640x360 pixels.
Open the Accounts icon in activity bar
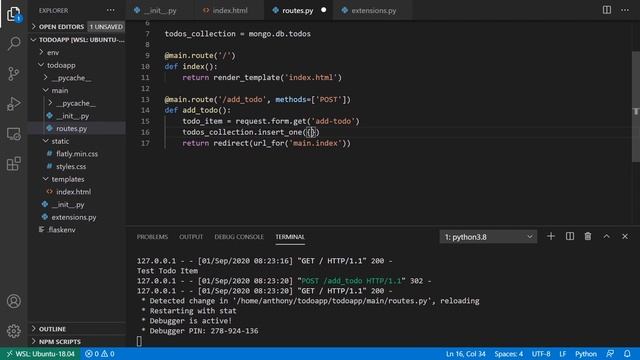pyautogui.click(x=13, y=301)
